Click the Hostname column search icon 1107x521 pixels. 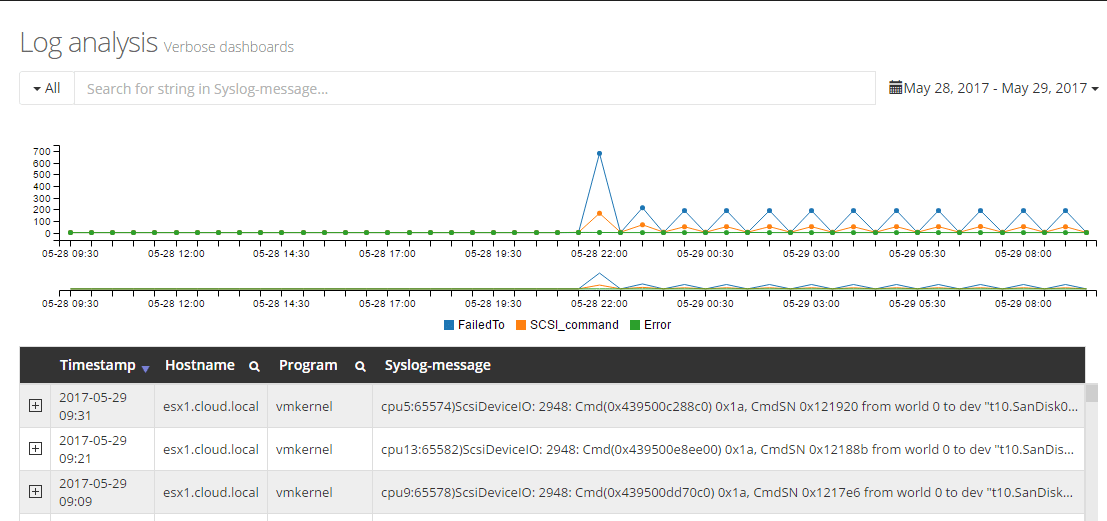coord(255,366)
